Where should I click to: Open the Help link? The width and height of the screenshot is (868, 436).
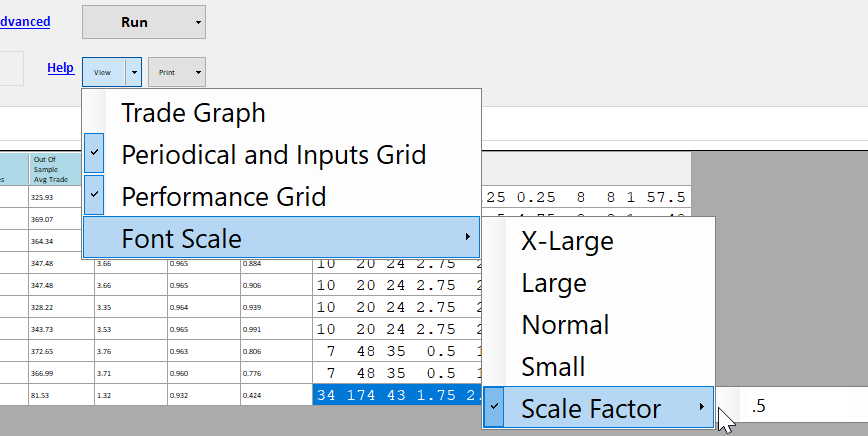pyautogui.click(x=60, y=67)
